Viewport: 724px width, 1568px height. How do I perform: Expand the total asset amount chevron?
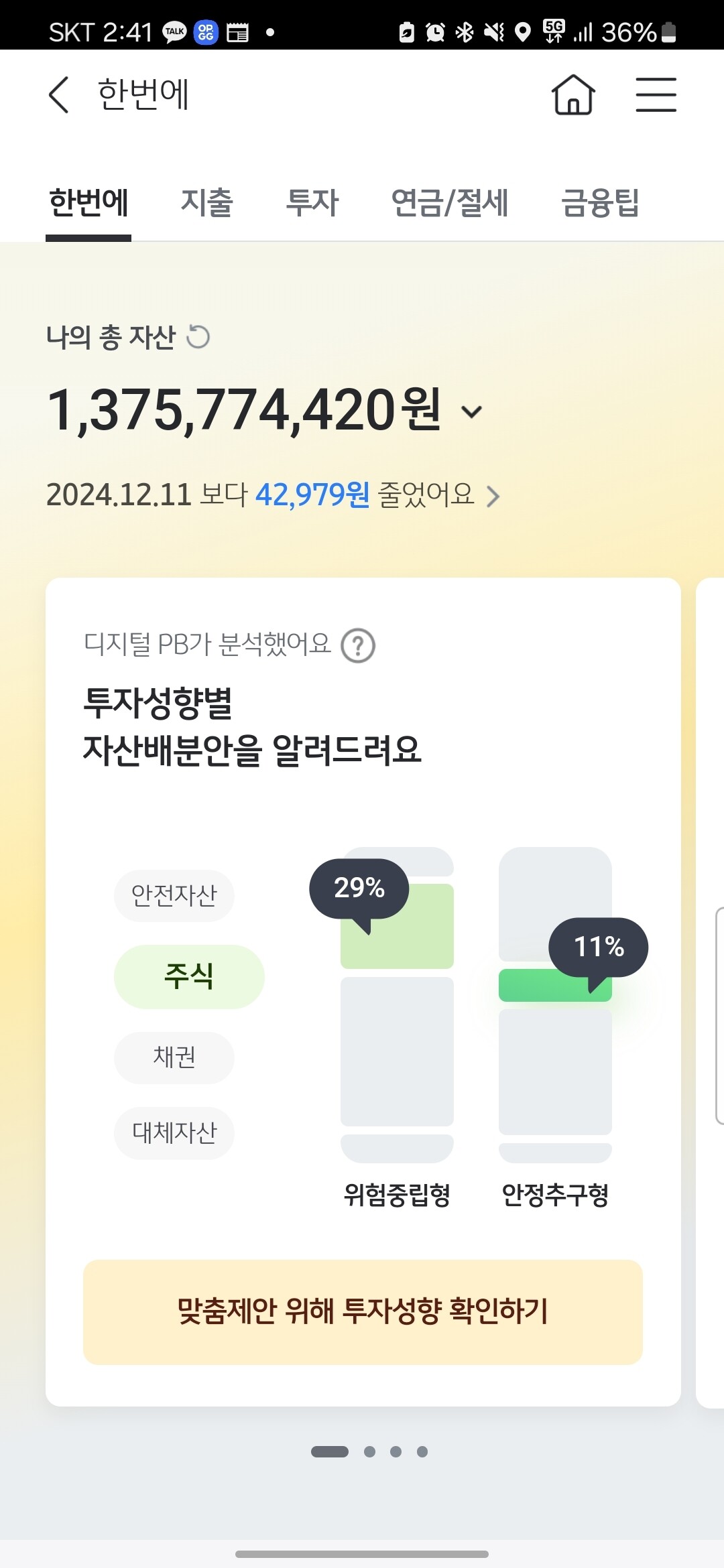[x=472, y=411]
